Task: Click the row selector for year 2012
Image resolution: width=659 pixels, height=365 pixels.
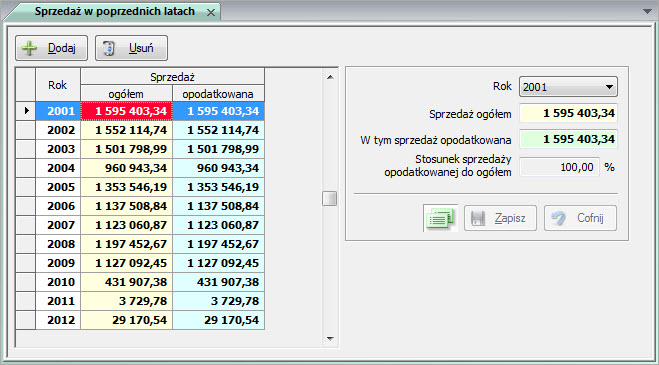Action: (x=26, y=320)
